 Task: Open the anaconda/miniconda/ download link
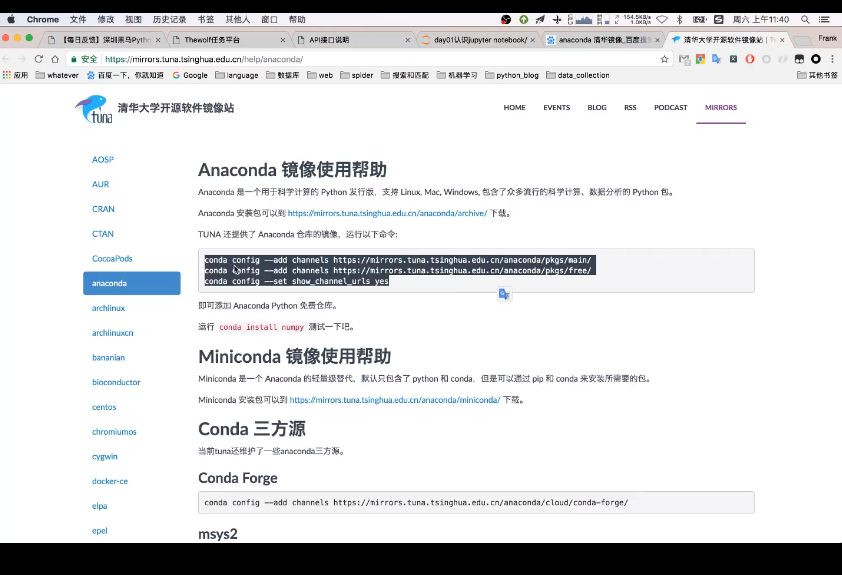pos(395,400)
